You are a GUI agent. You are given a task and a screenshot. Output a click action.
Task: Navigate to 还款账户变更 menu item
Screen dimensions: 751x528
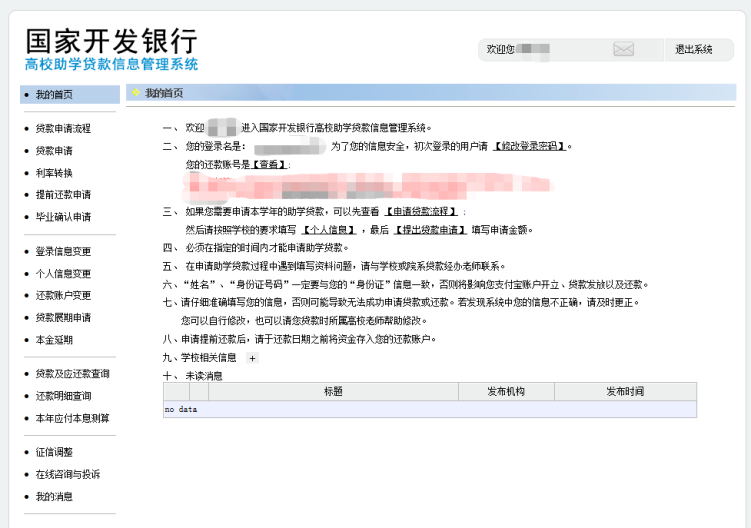63,295
